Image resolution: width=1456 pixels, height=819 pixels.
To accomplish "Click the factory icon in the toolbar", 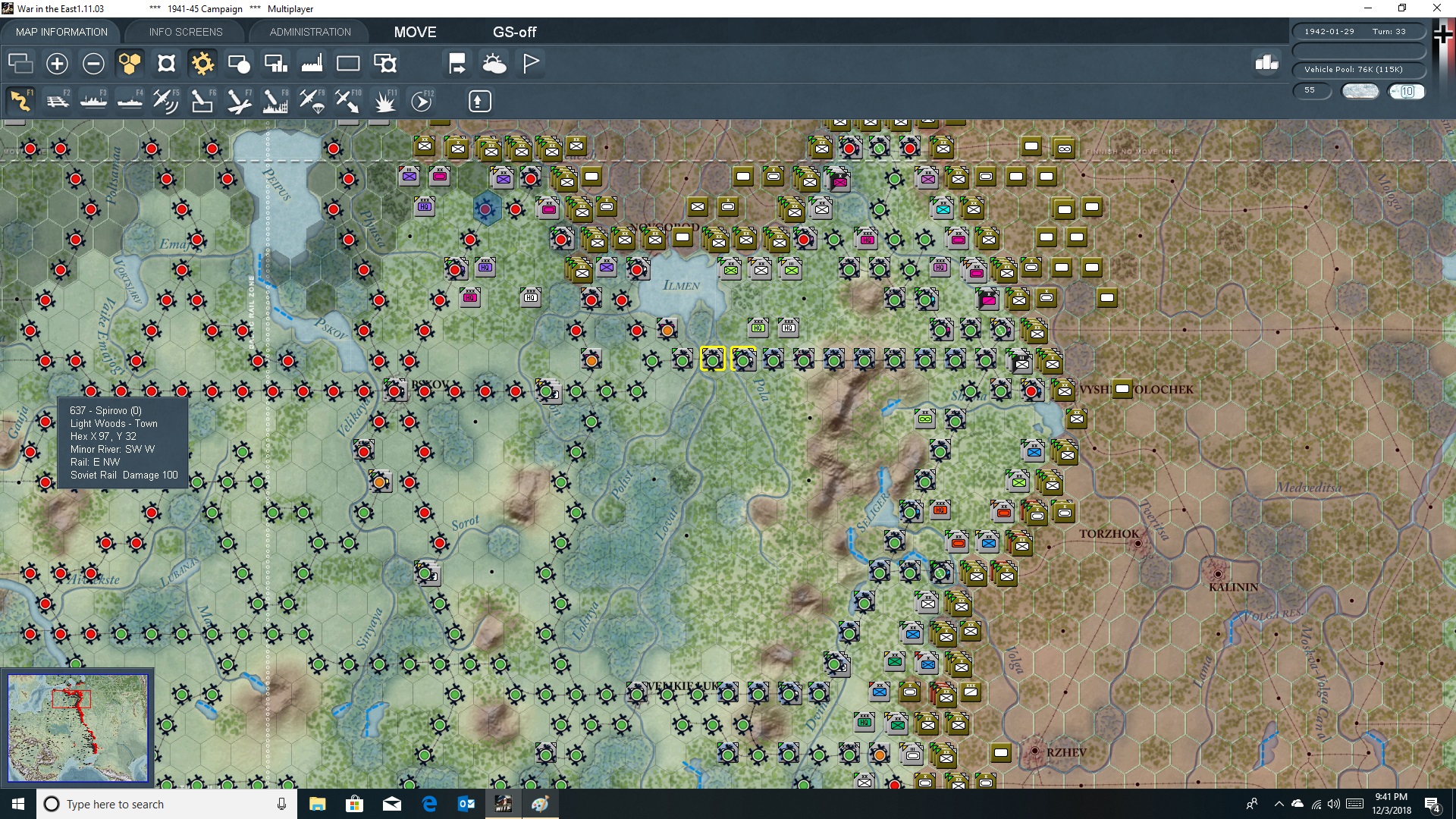I will tap(312, 64).
